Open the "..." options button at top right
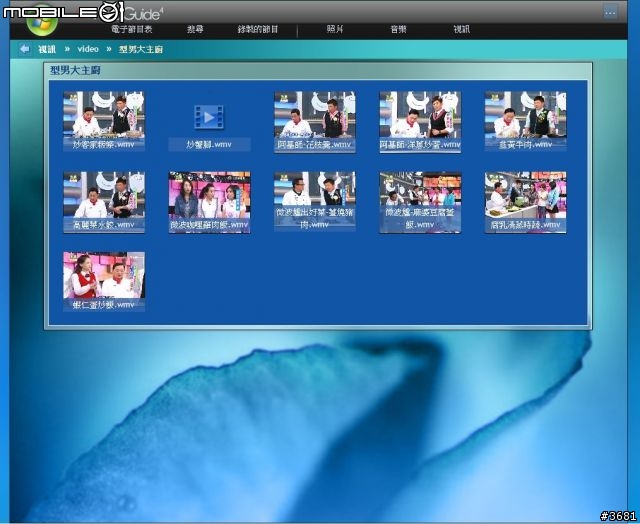Screen dimensions: 640x524 (610, 13)
